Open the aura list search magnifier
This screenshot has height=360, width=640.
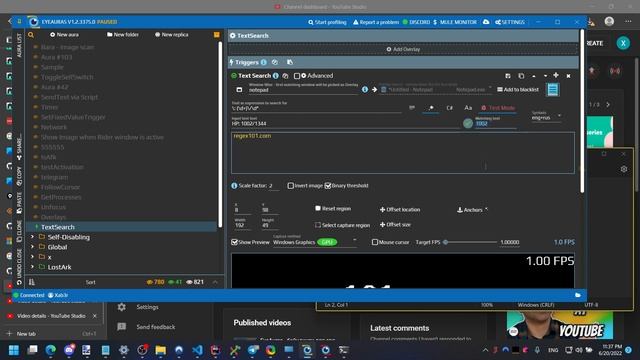(31, 35)
